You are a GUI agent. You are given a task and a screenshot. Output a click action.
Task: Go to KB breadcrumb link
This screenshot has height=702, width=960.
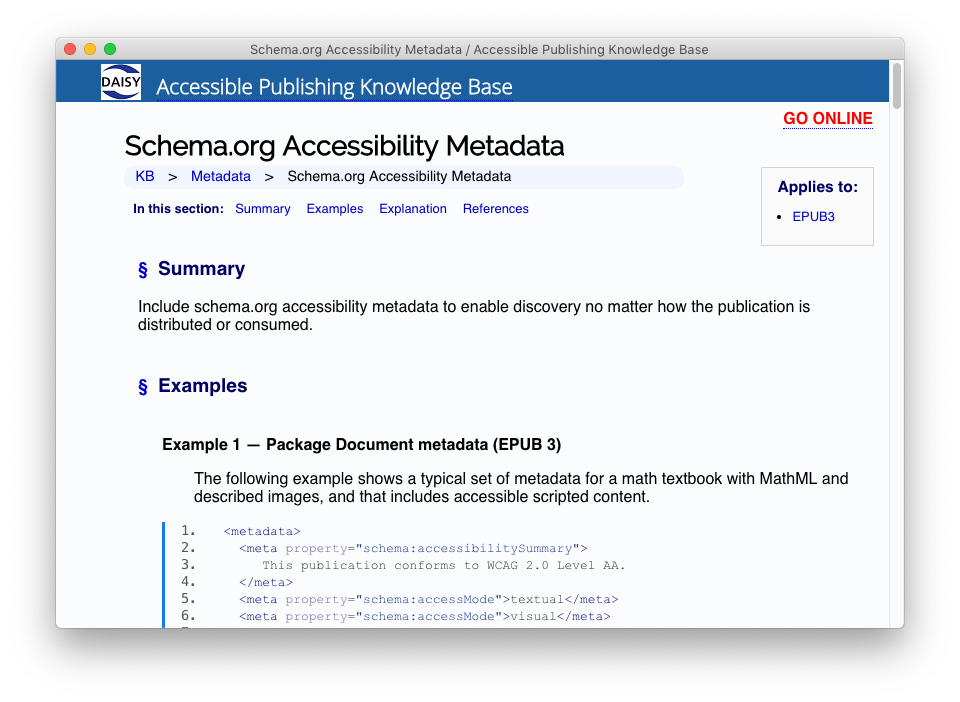pyautogui.click(x=144, y=176)
